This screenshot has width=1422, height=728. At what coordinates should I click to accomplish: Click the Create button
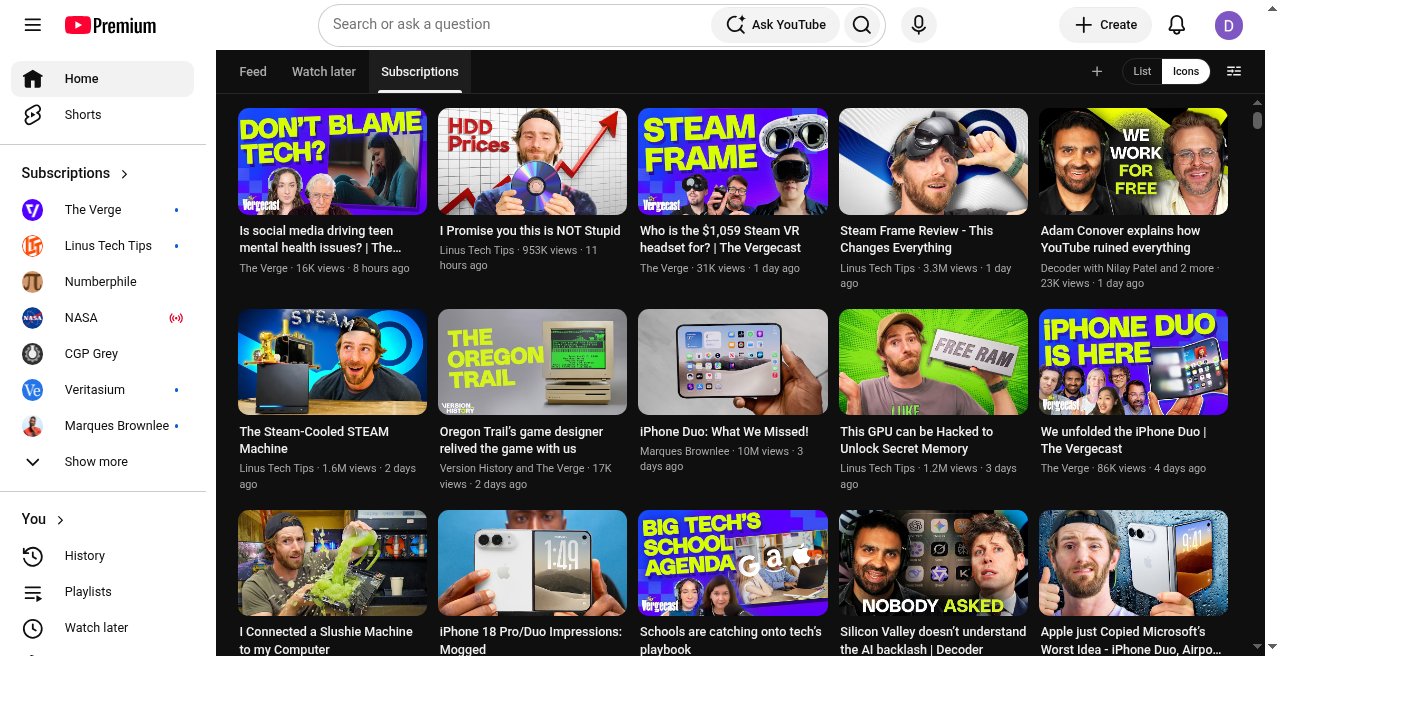(x=1105, y=25)
